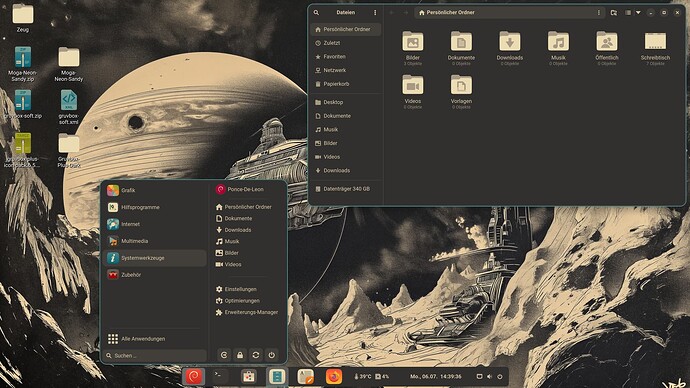The image size is (690, 388).
Task: Select the gruvbox-soft.xml desktop file
Action: pyautogui.click(x=69, y=107)
